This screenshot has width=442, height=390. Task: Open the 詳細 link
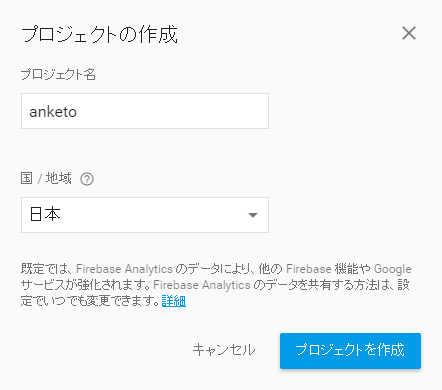click(174, 301)
